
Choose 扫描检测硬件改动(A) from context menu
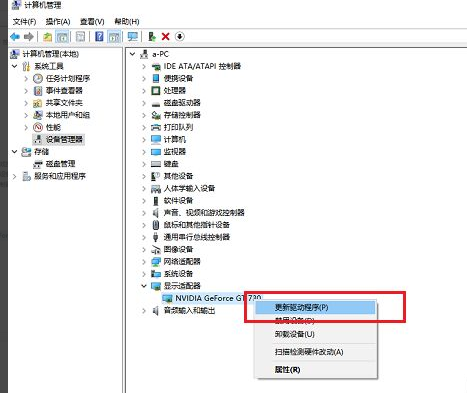(315, 352)
